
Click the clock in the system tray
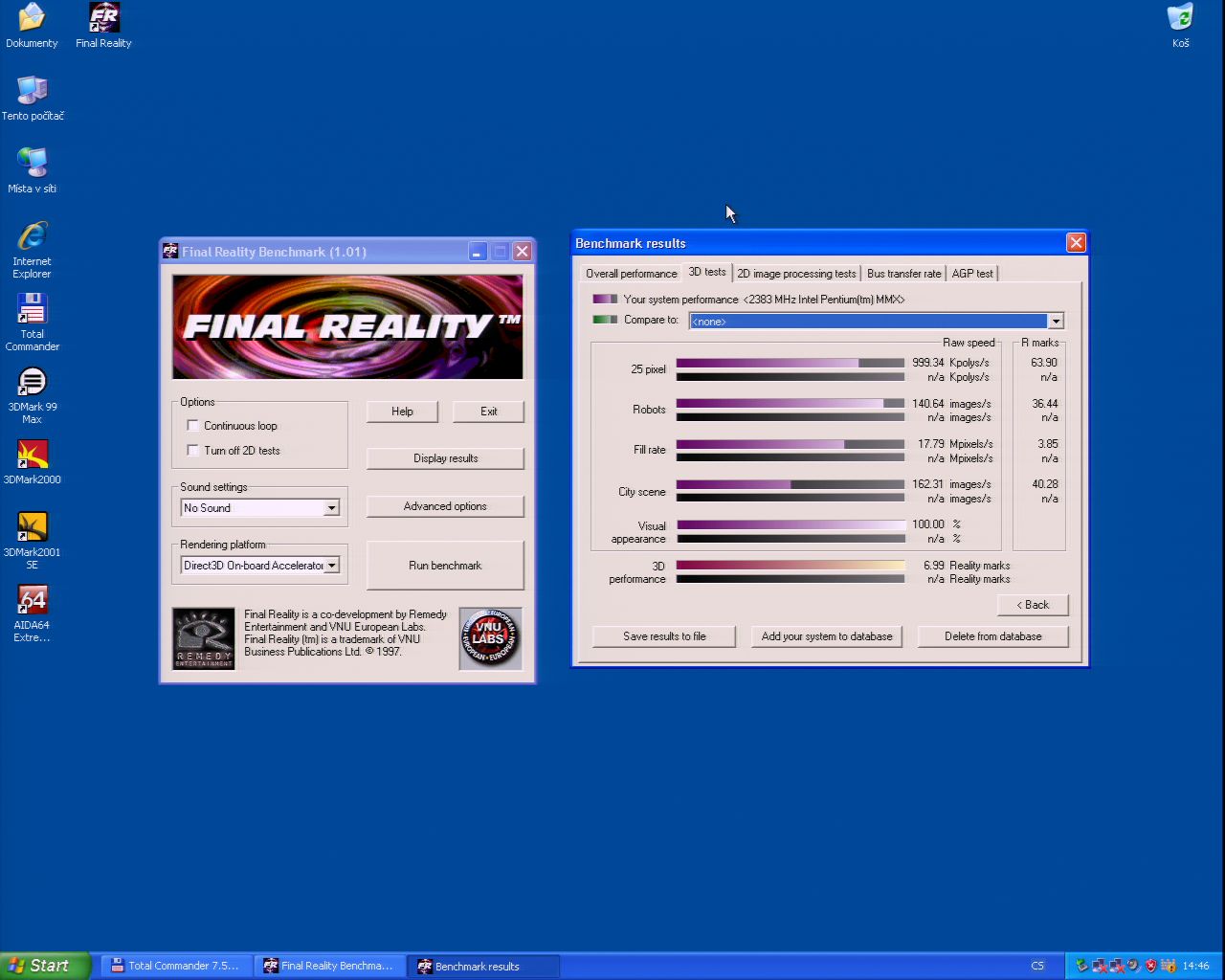pyautogui.click(x=1195, y=966)
